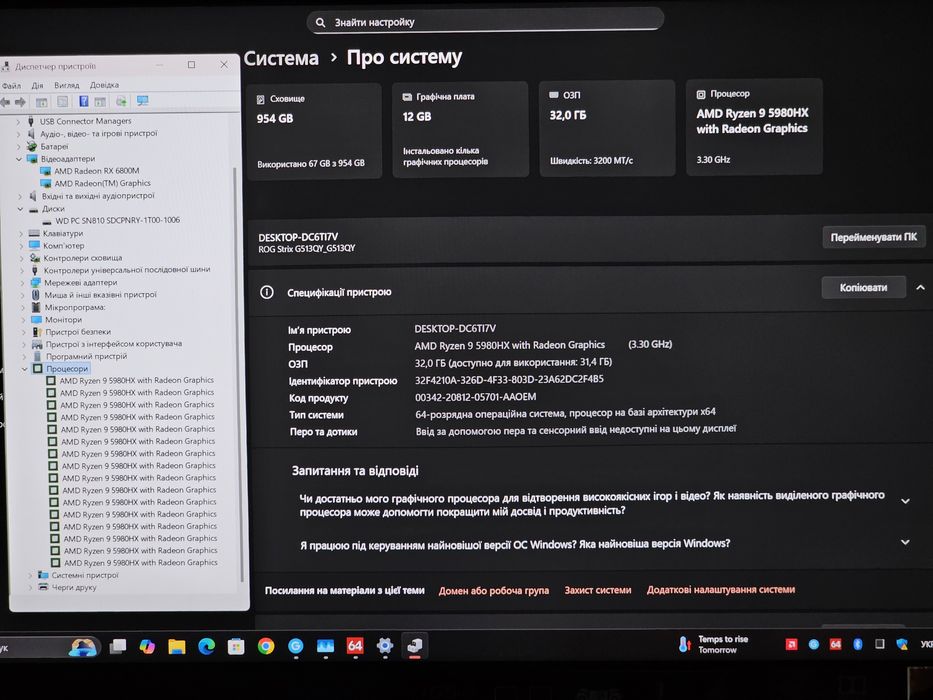Screen dimensions: 933x700
Task: Click the Scan for hardware changes monitor icon
Action: 142,101
